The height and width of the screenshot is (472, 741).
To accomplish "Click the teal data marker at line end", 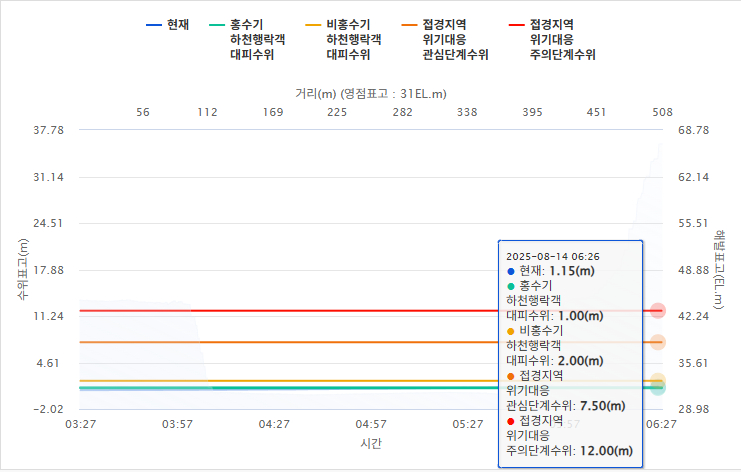I will (657, 387).
